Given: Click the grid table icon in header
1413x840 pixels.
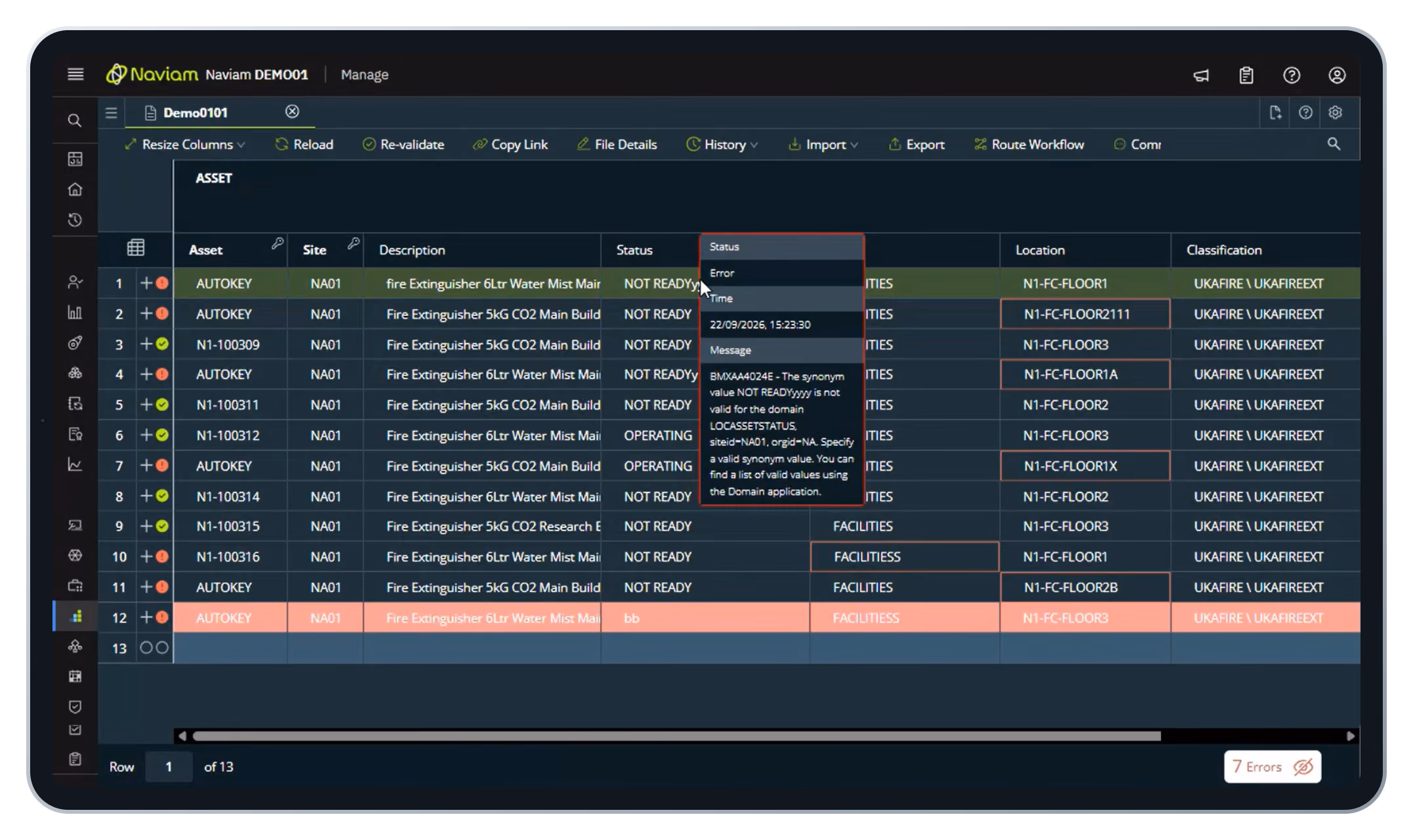Looking at the screenshot, I should [136, 248].
